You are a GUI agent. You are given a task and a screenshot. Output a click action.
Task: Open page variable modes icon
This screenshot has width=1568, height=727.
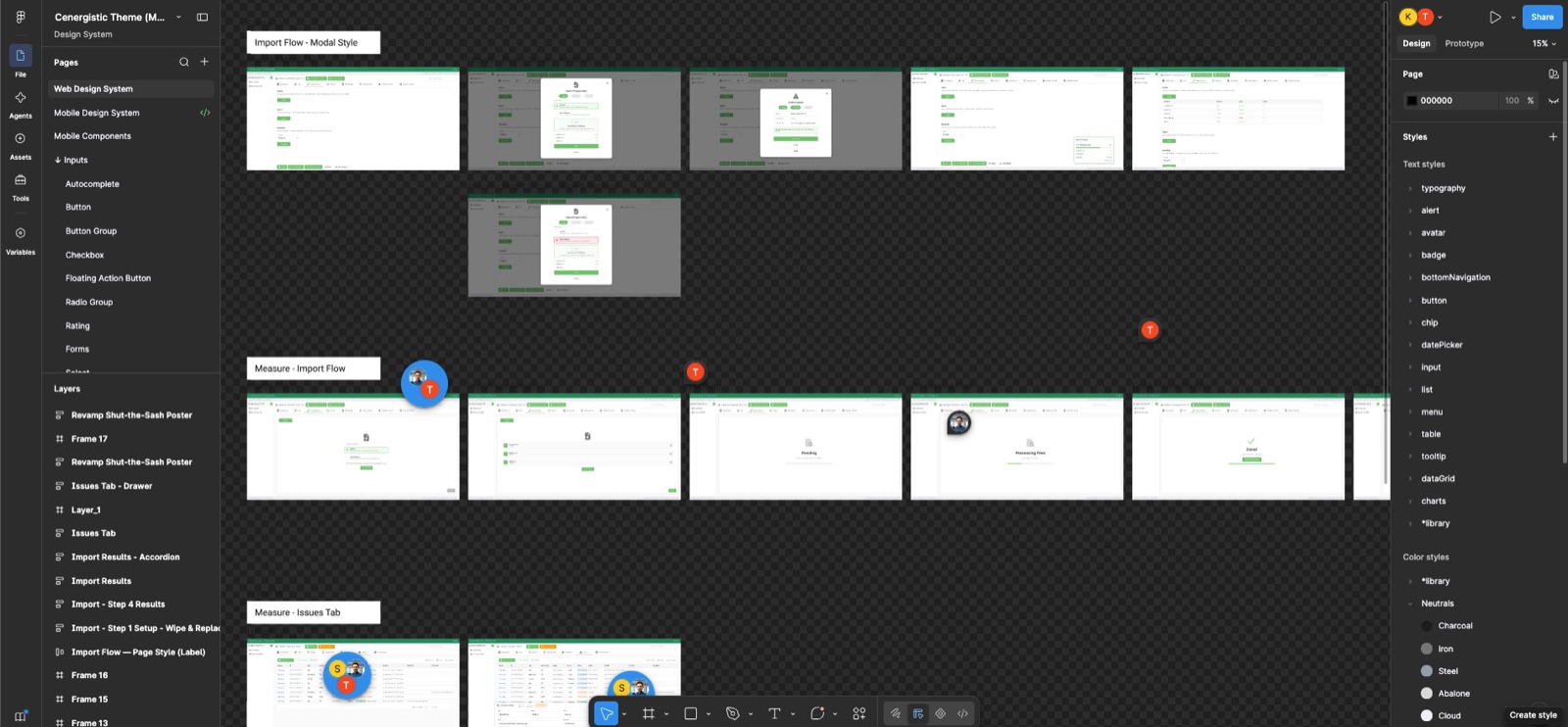[1553, 73]
